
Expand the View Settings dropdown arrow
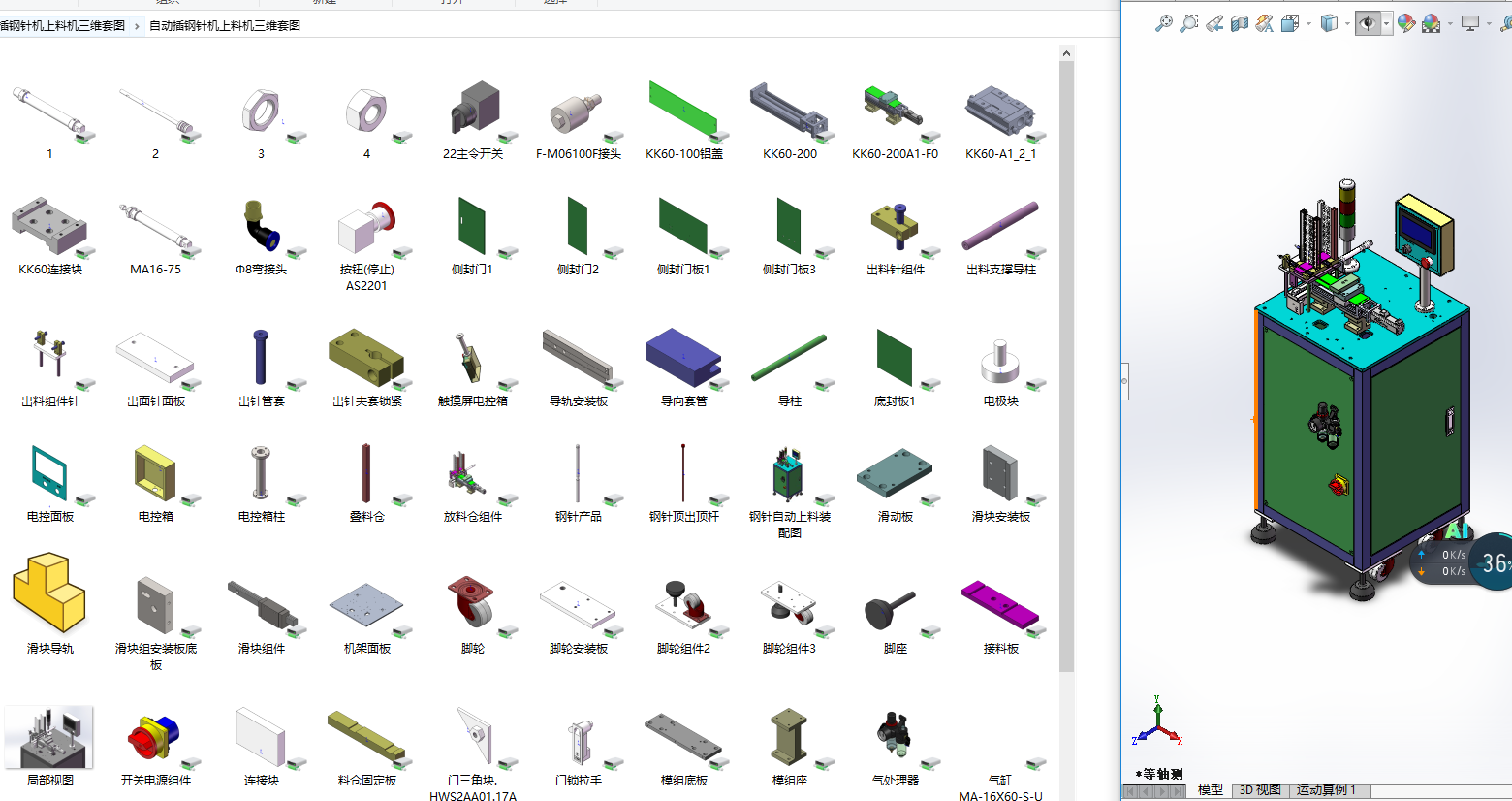(1489, 23)
